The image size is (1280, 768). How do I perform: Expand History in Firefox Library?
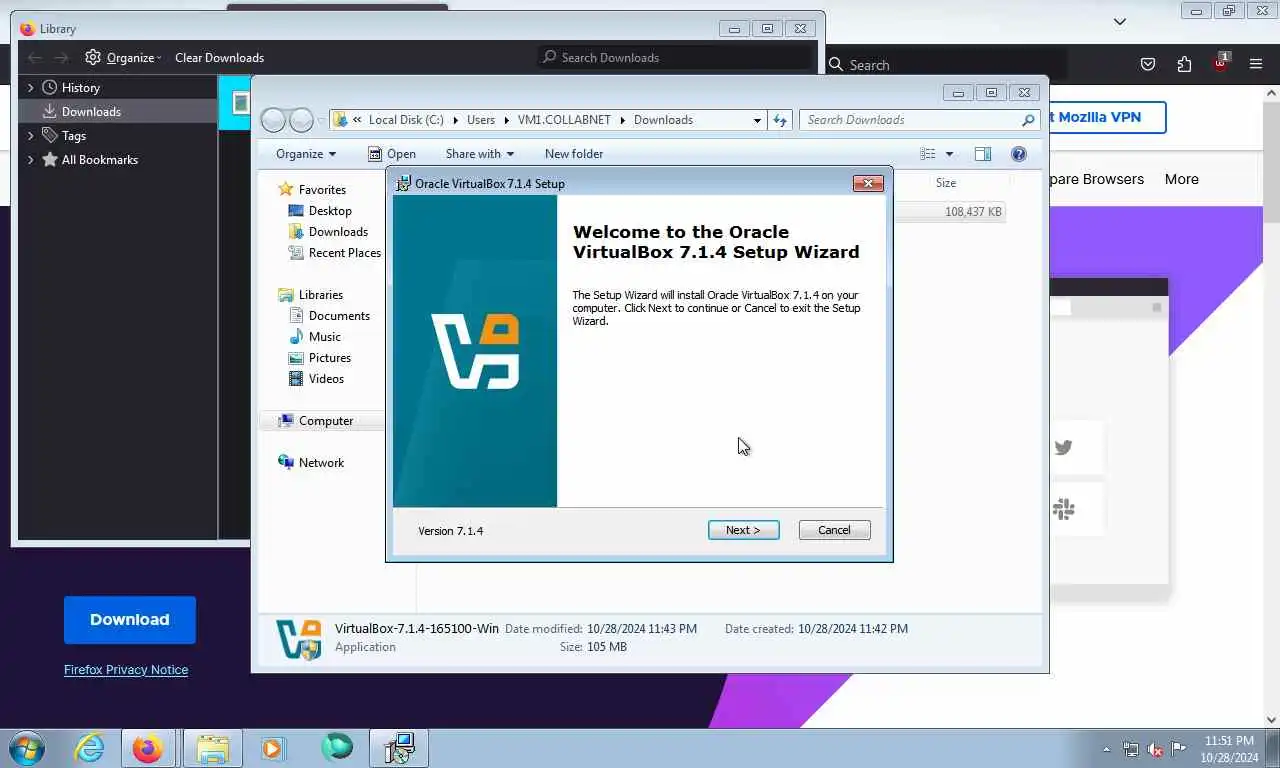[x=31, y=87]
